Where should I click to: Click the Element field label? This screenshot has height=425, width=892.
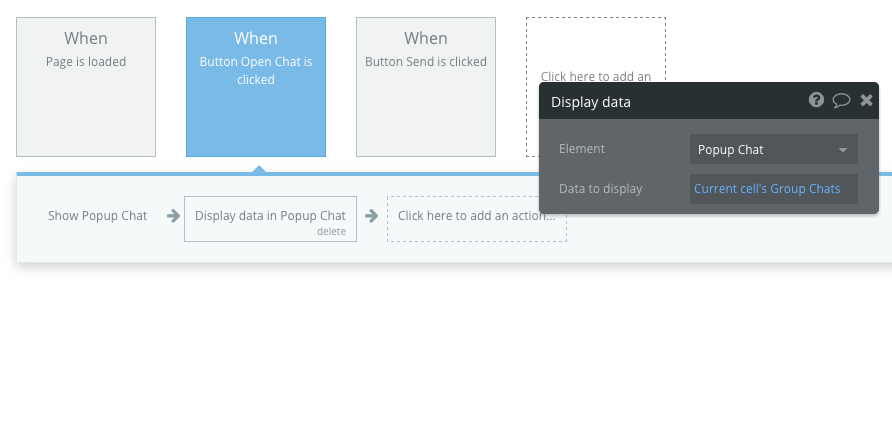(582, 149)
